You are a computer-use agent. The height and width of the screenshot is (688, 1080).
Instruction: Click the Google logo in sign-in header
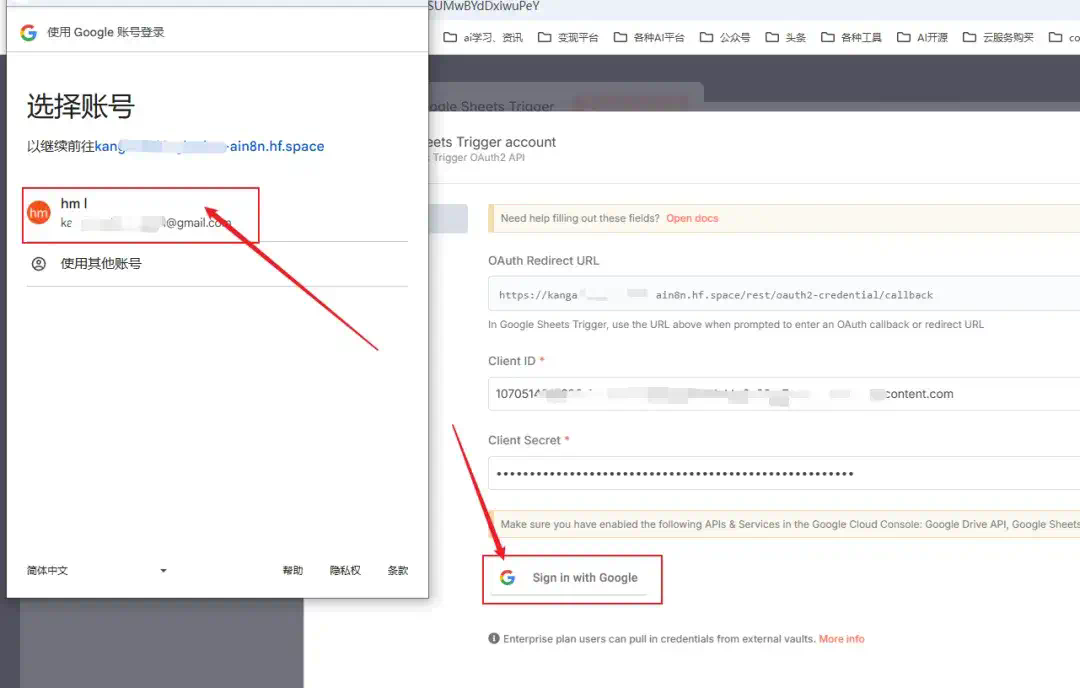(x=28, y=32)
